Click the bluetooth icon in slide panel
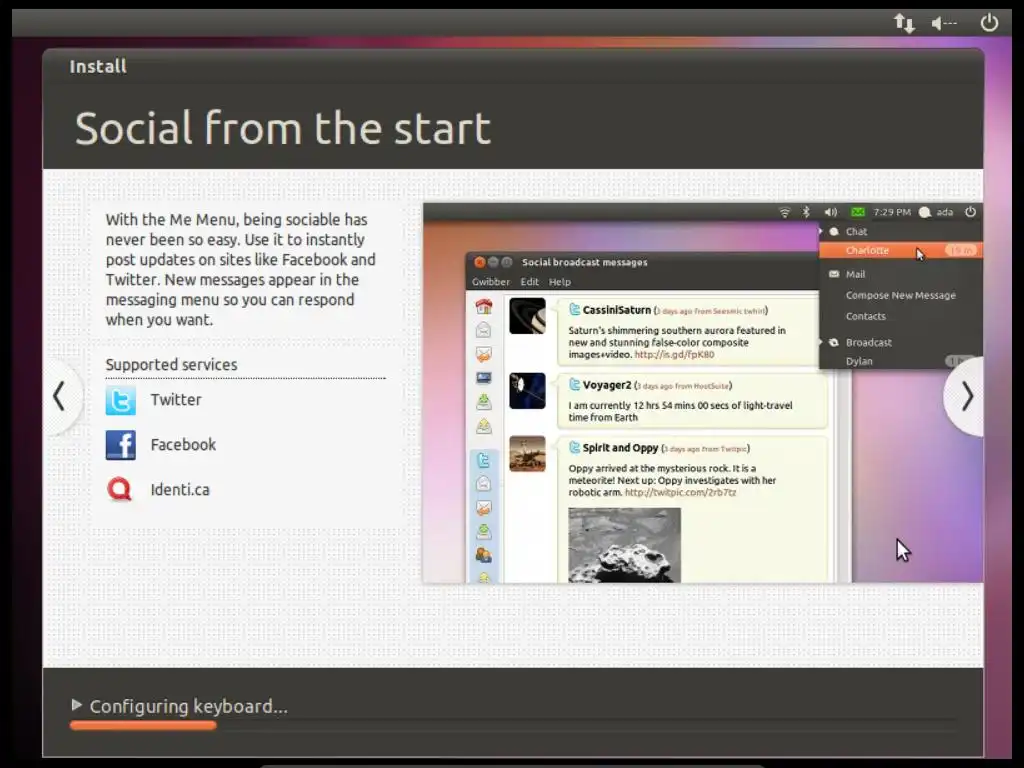The height and width of the screenshot is (768, 1024). point(807,212)
